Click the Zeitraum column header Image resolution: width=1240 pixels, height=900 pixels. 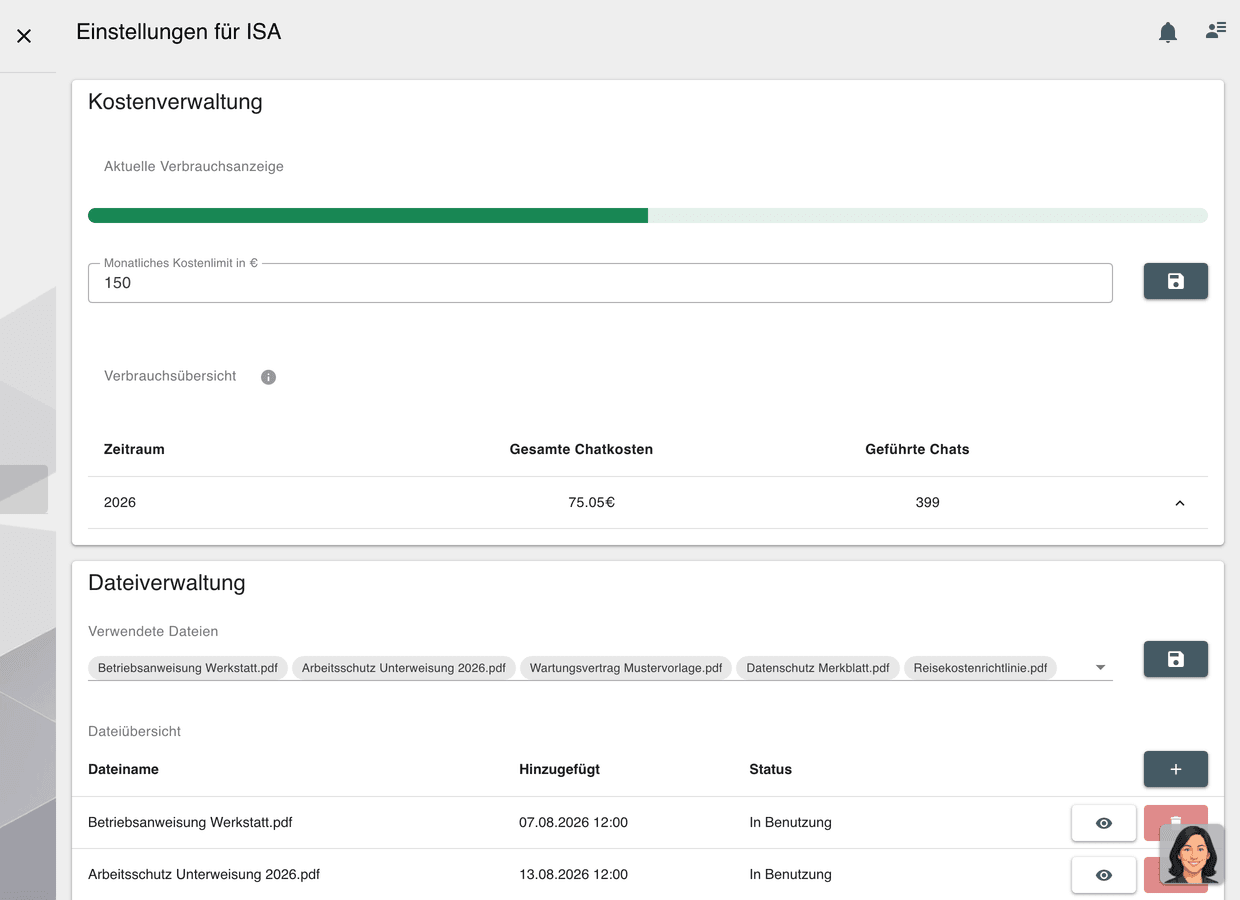(x=134, y=449)
